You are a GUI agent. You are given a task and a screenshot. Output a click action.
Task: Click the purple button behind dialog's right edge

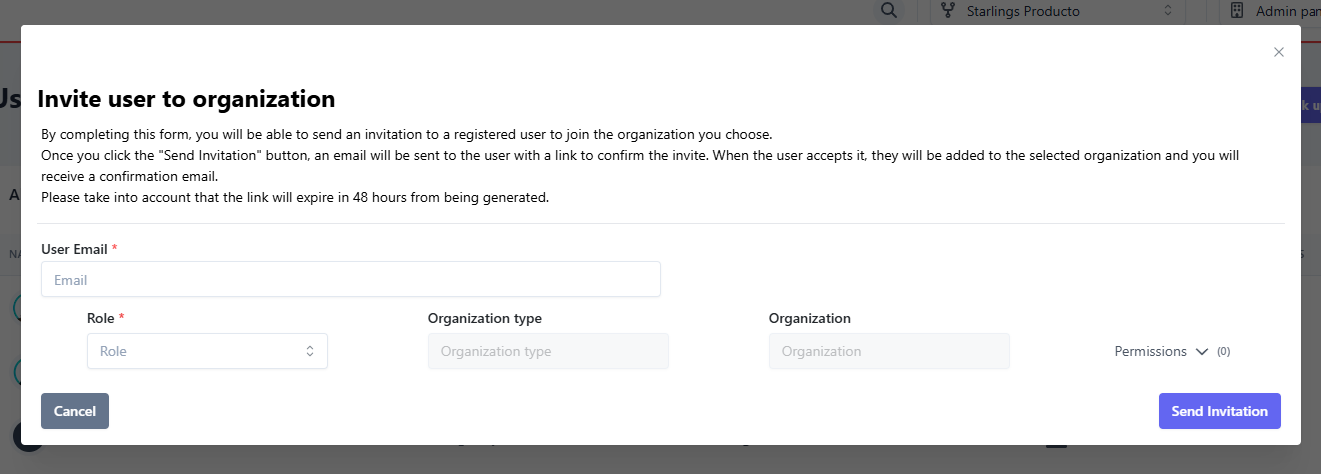coord(1310,107)
